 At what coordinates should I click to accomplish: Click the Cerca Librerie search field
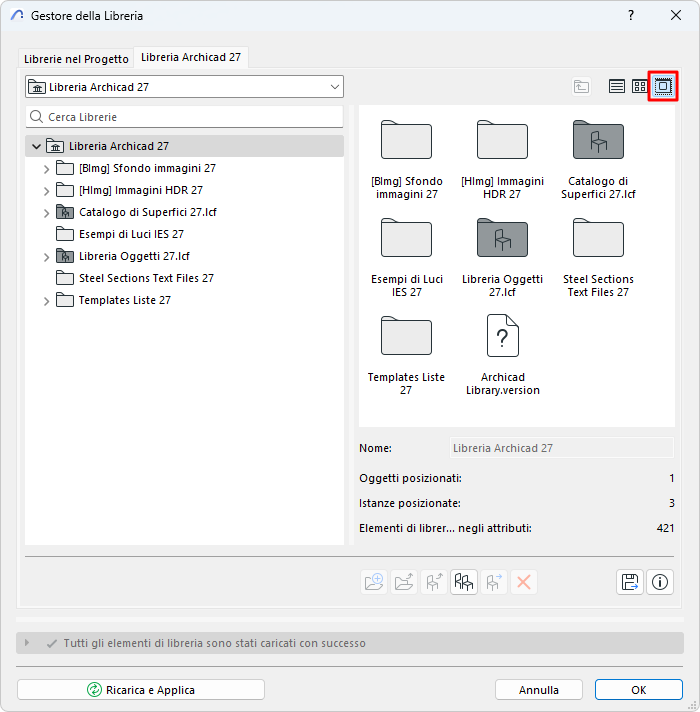[184, 117]
